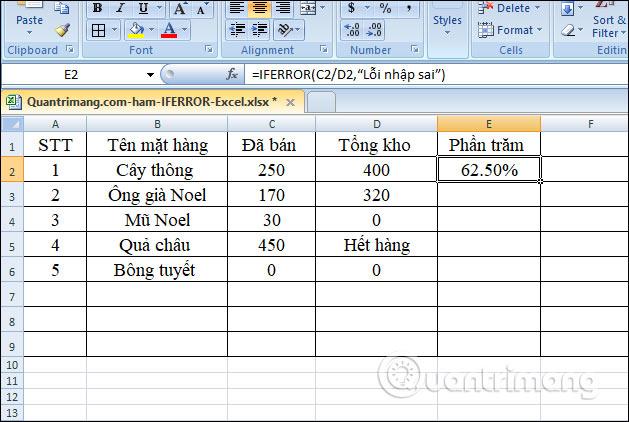
Task: Apply cell borders with the Borders icon
Action: click(x=98, y=30)
